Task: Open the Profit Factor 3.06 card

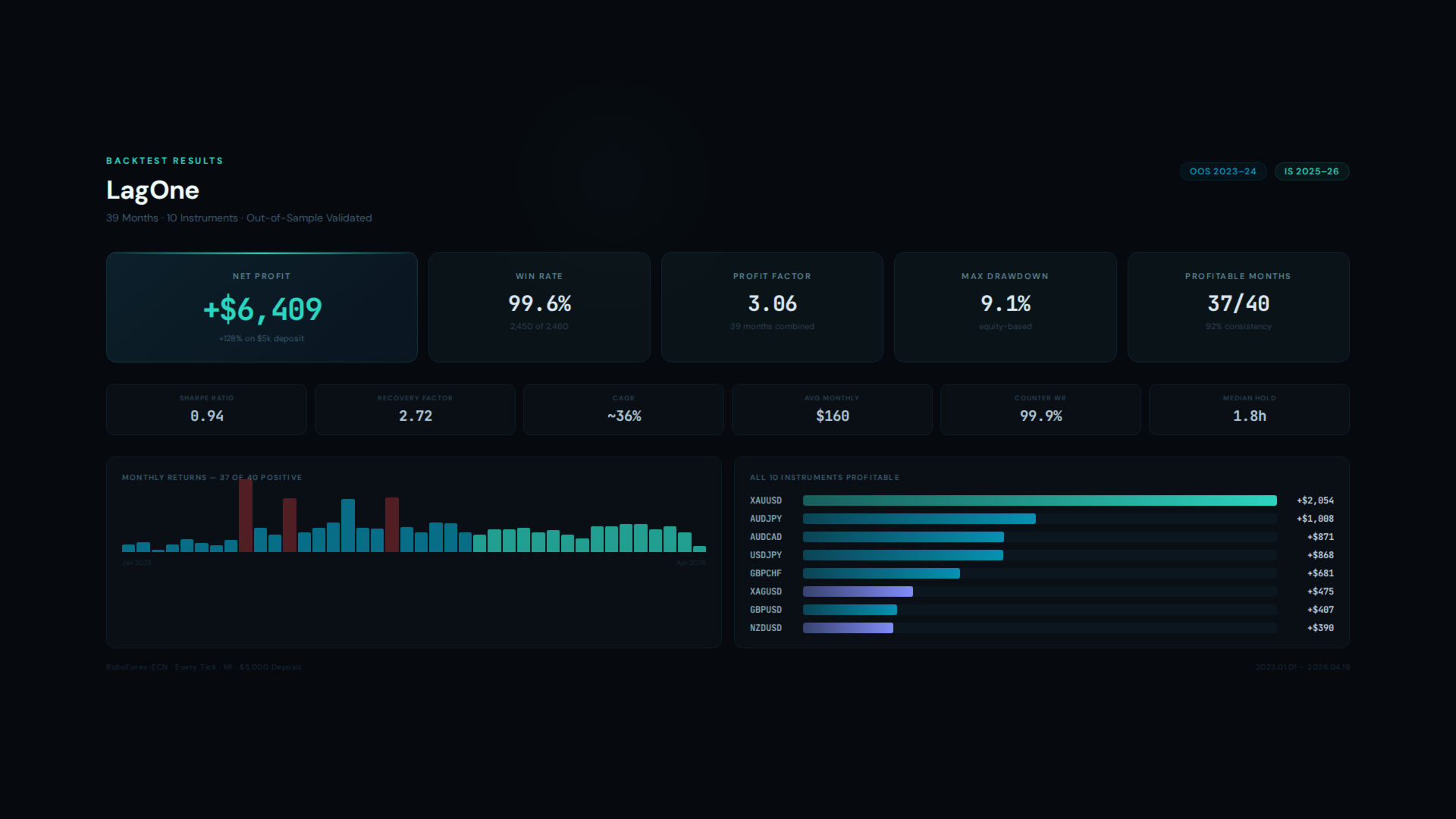Action: (x=772, y=307)
